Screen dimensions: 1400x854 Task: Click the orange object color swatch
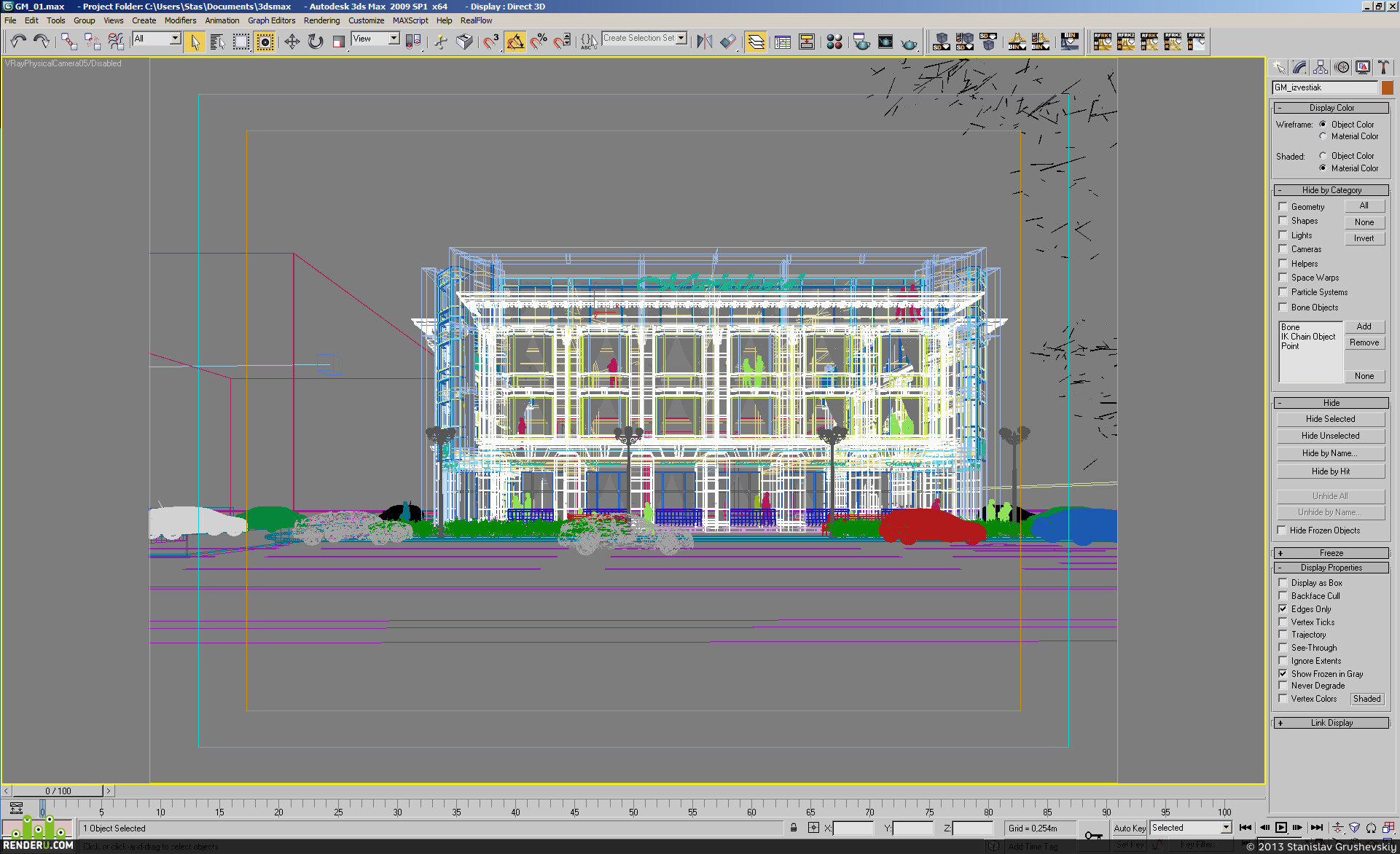pos(1388,87)
